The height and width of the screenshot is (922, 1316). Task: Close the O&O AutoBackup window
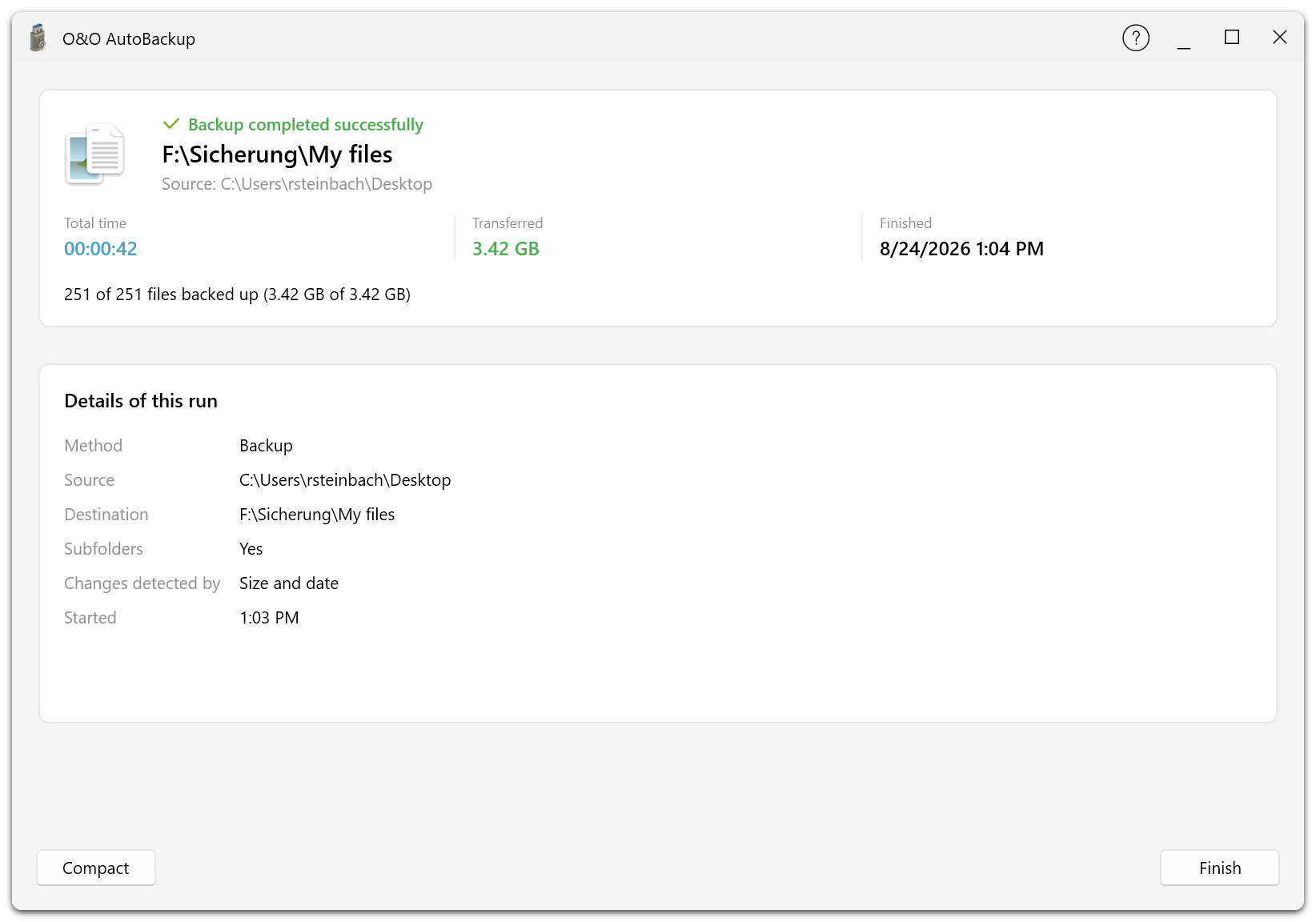tap(1279, 38)
